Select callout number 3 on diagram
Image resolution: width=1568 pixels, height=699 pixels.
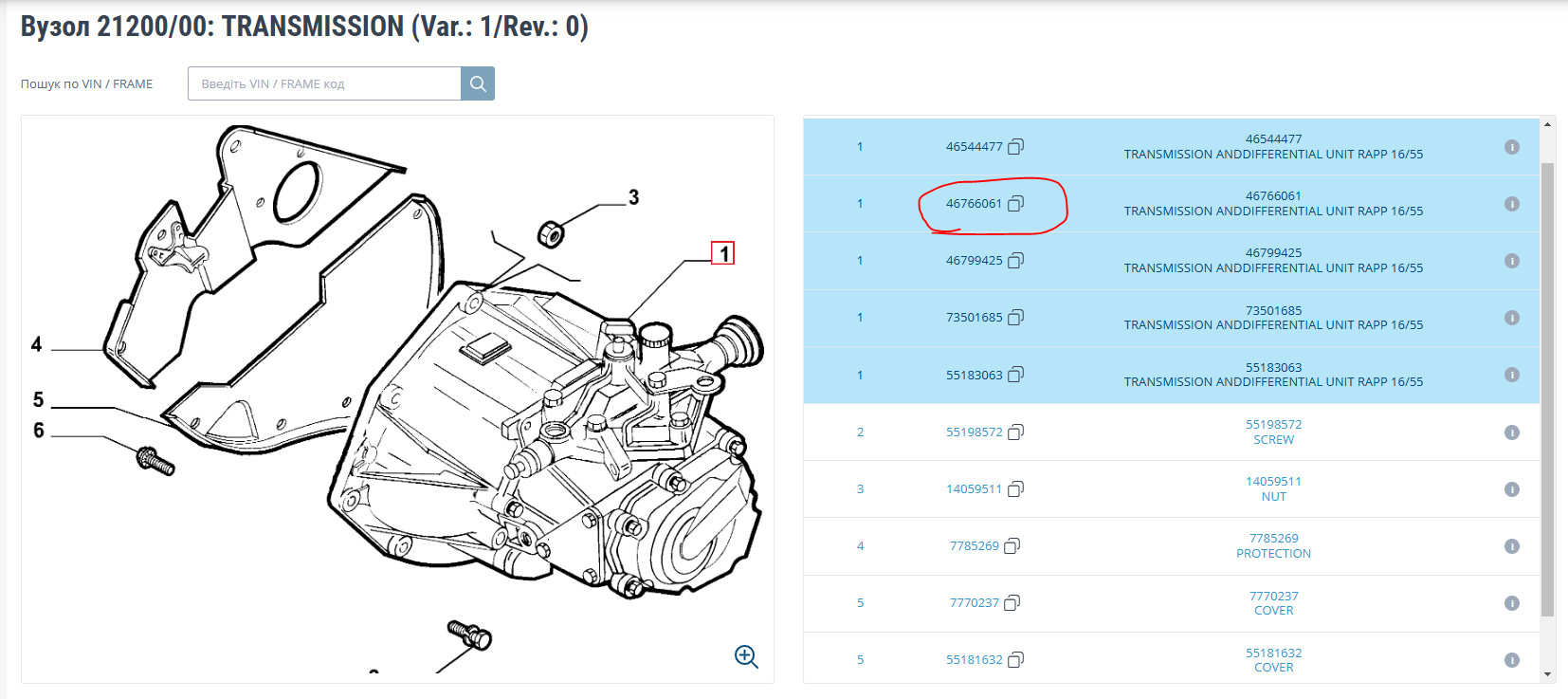tap(633, 197)
